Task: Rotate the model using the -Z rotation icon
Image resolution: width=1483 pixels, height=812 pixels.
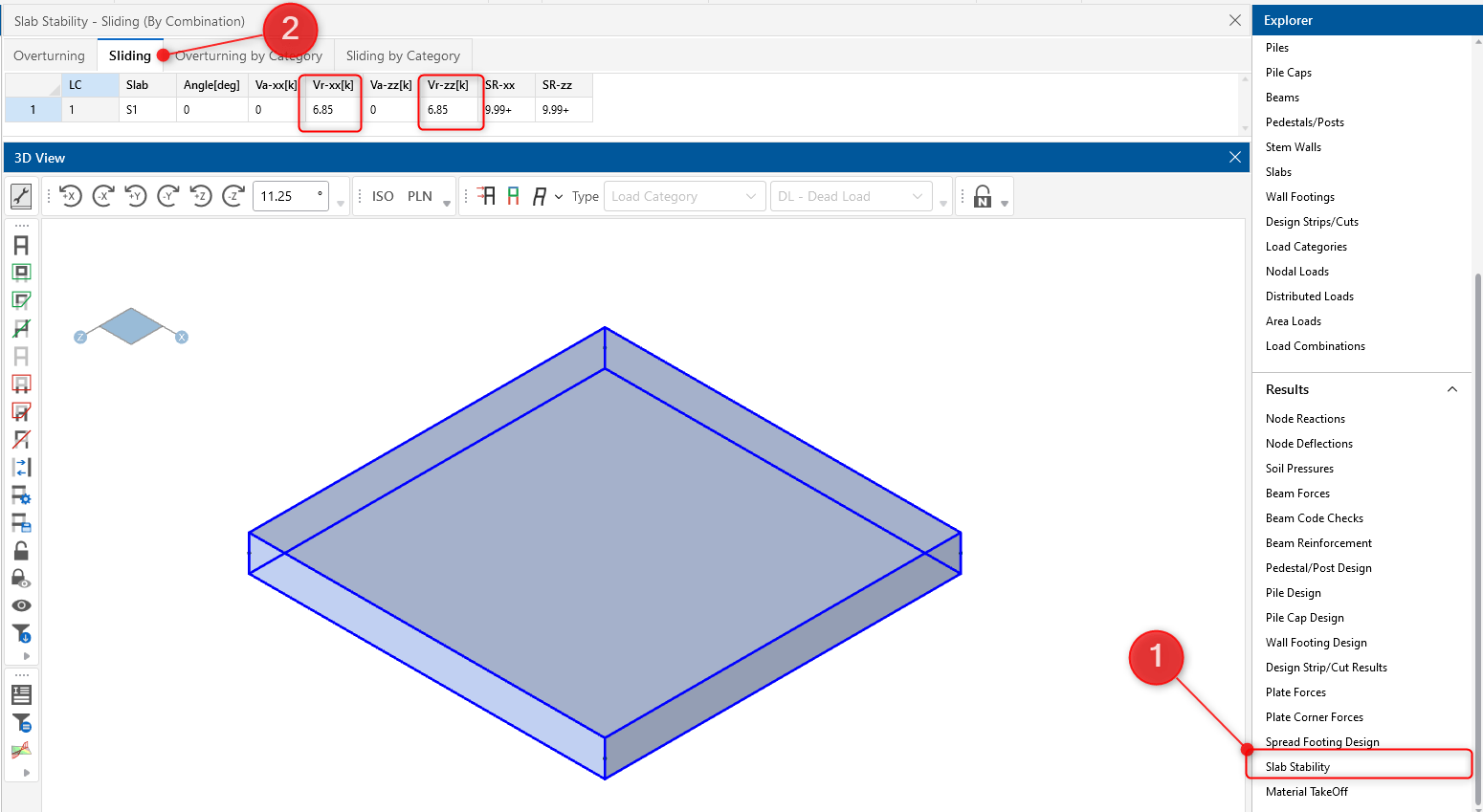Action: click(232, 196)
